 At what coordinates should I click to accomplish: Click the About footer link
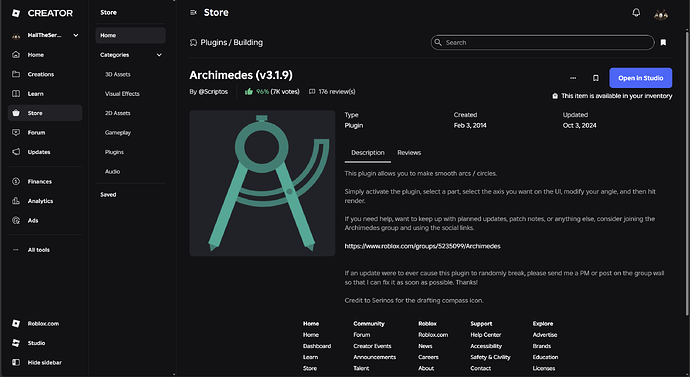426,368
